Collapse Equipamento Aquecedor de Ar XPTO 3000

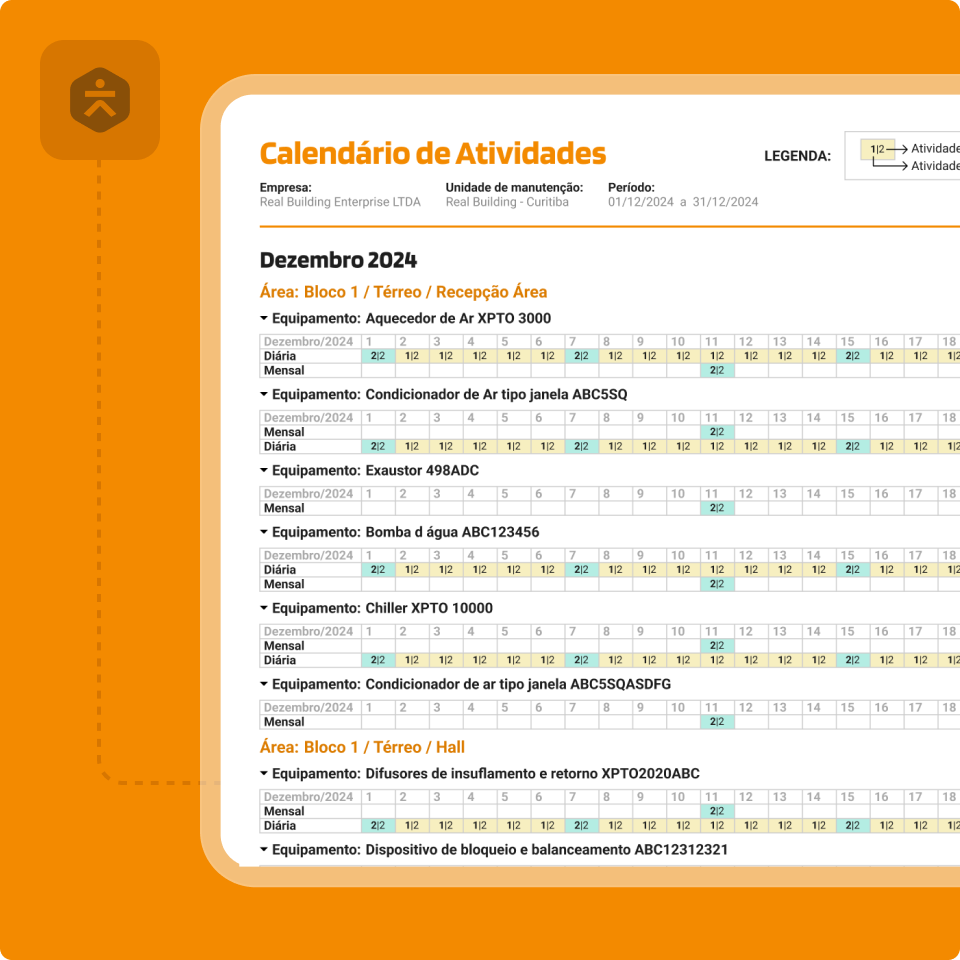click(x=262, y=318)
